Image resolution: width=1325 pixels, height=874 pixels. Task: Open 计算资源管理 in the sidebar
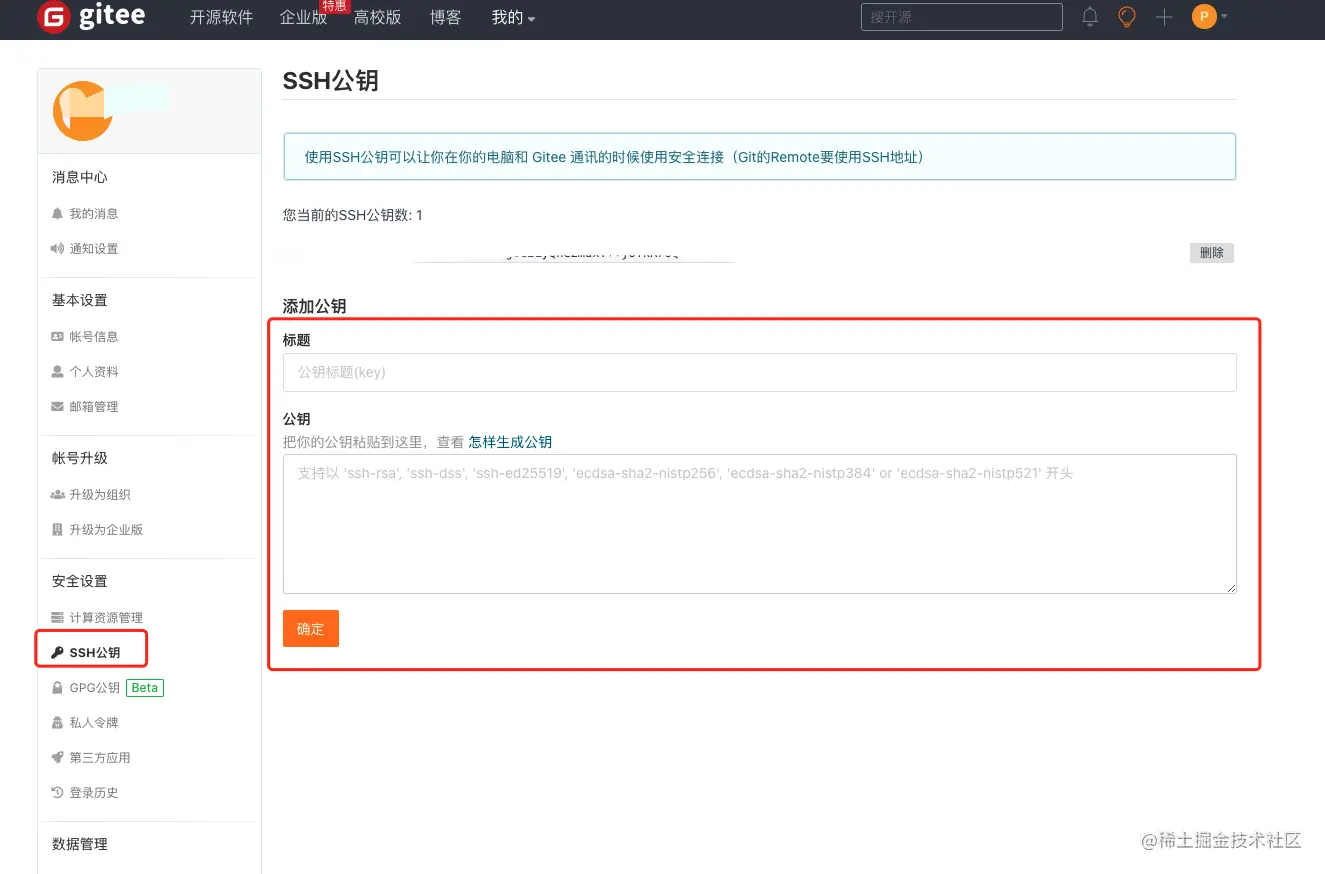coord(106,618)
